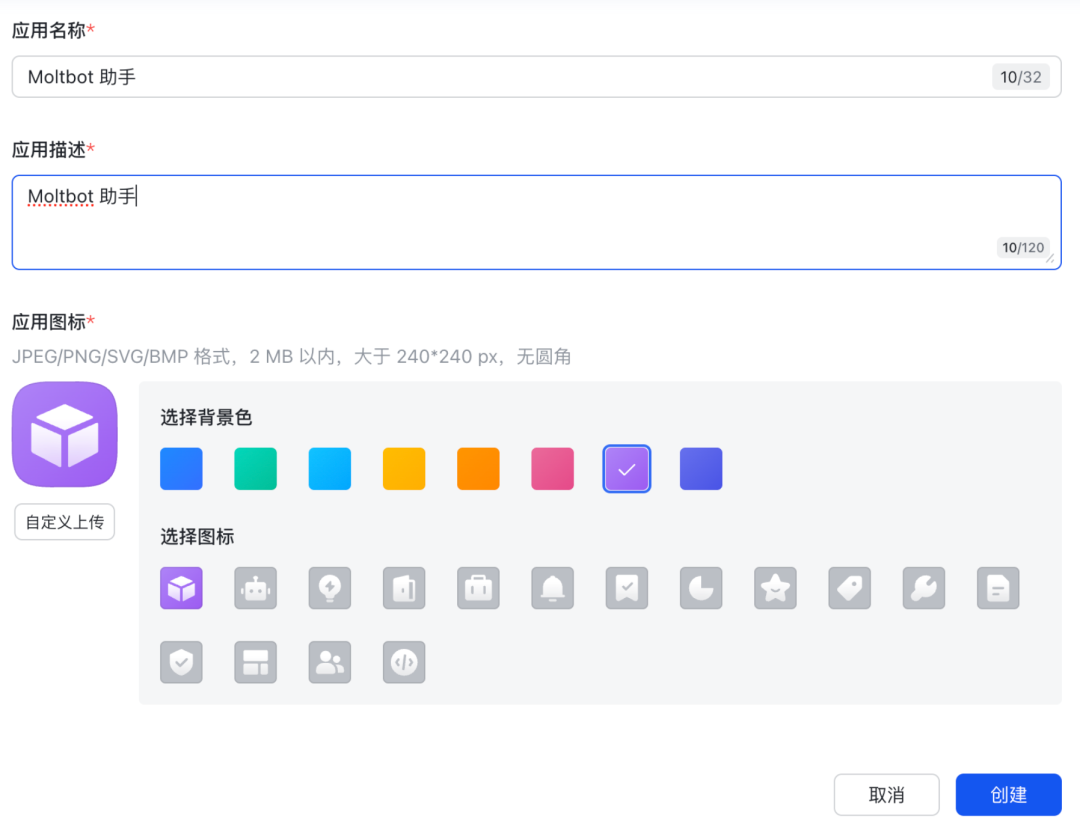This screenshot has height=827, width=1080.
Task: Select the pink background color
Action: click(x=552, y=469)
